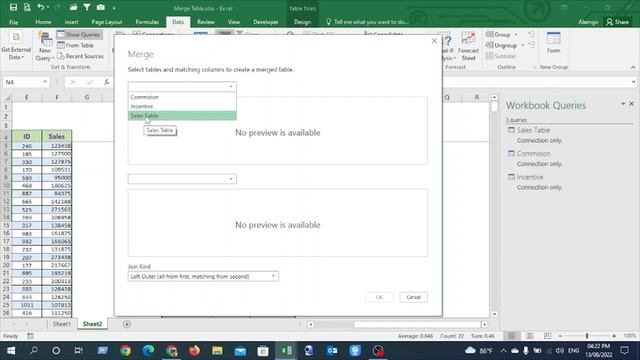The width and height of the screenshot is (640, 360).
Task: Close the Merge dialog
Action: pyautogui.click(x=434, y=41)
